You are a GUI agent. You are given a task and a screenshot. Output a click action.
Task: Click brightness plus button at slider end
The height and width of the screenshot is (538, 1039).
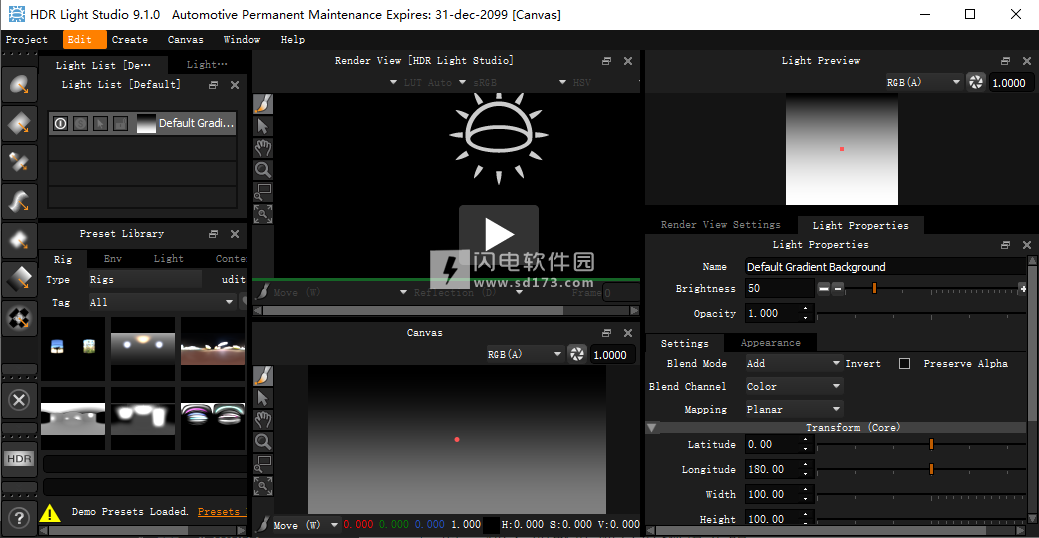[x=1023, y=288]
